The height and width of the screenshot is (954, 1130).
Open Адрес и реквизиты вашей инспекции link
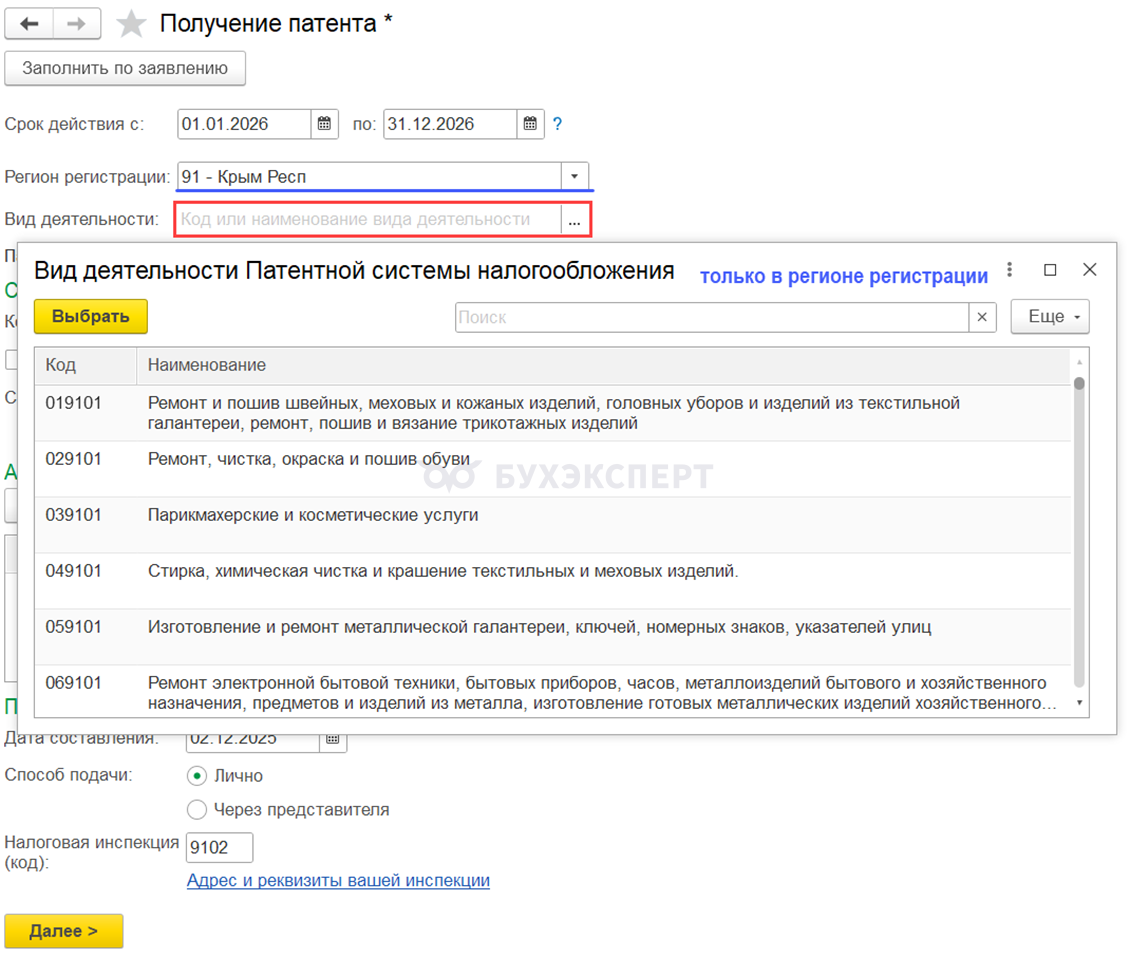point(338,881)
